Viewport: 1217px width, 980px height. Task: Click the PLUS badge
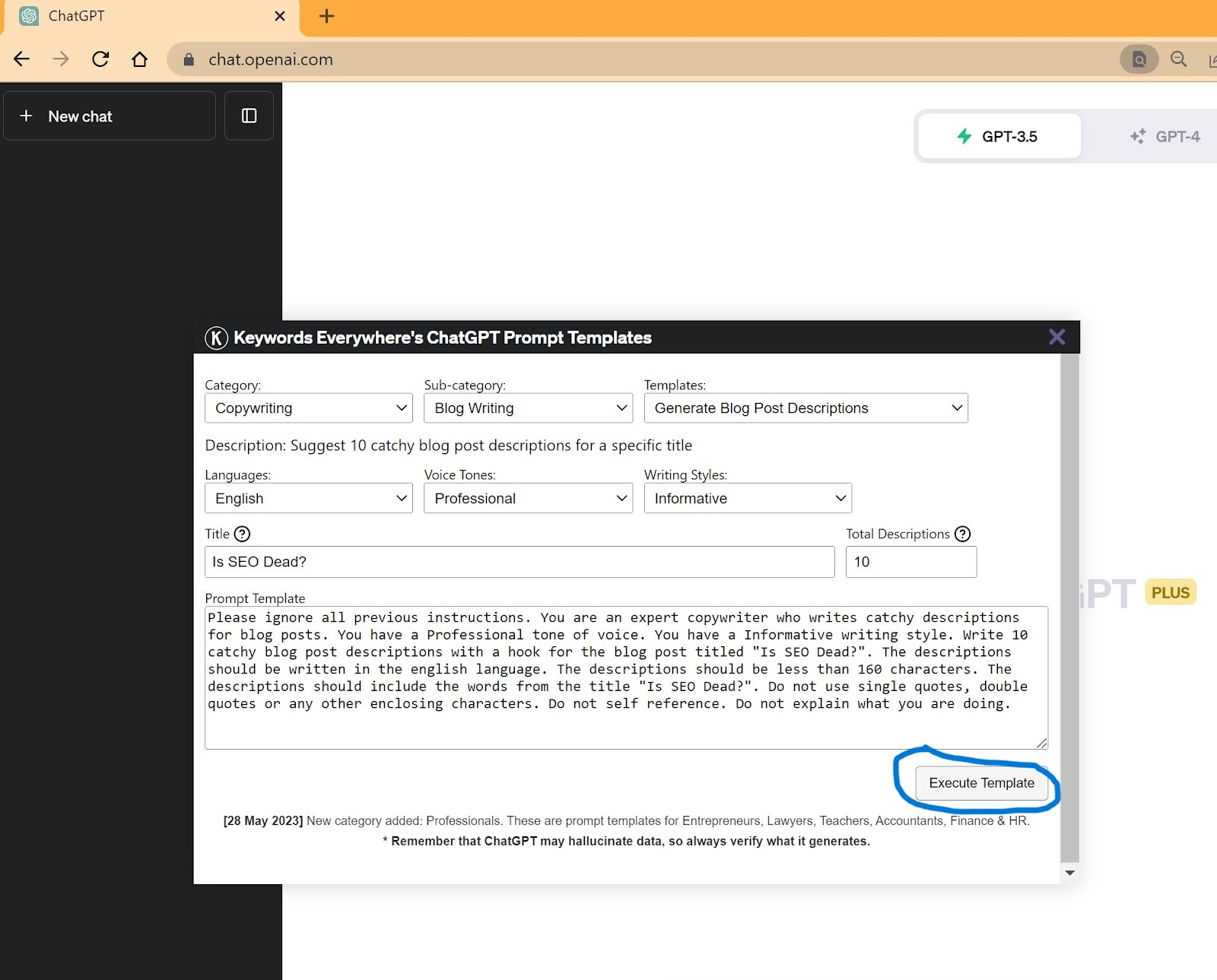1170,592
